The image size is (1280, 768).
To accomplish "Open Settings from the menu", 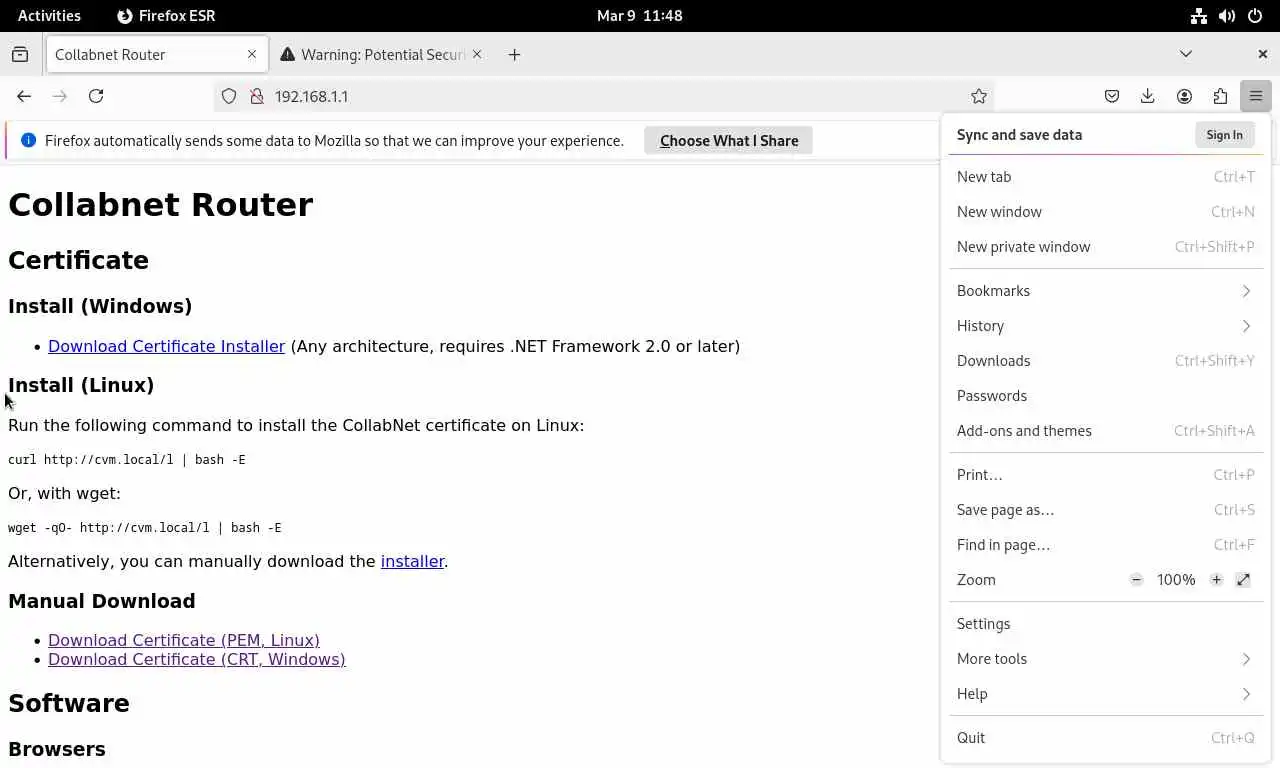I will (1106, 624).
